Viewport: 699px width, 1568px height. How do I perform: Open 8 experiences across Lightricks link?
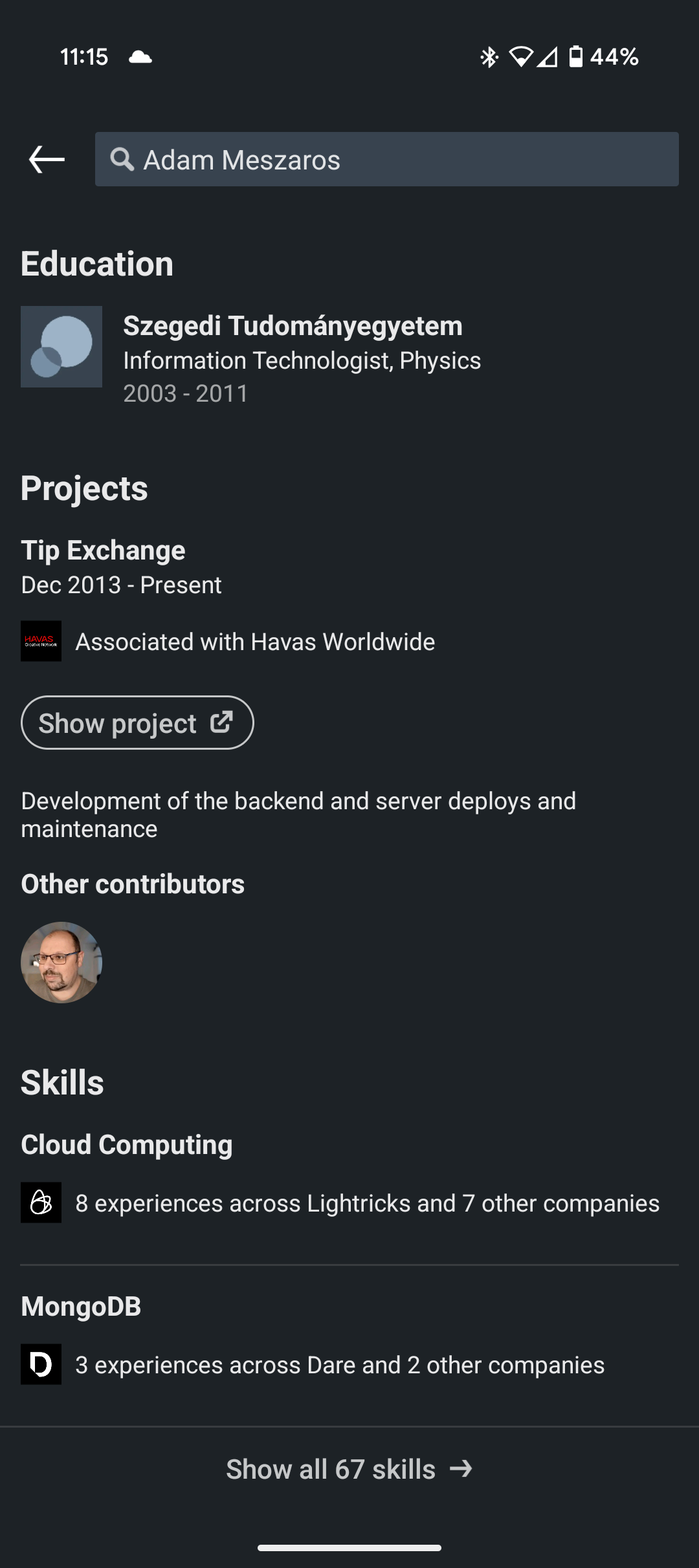point(367,1203)
